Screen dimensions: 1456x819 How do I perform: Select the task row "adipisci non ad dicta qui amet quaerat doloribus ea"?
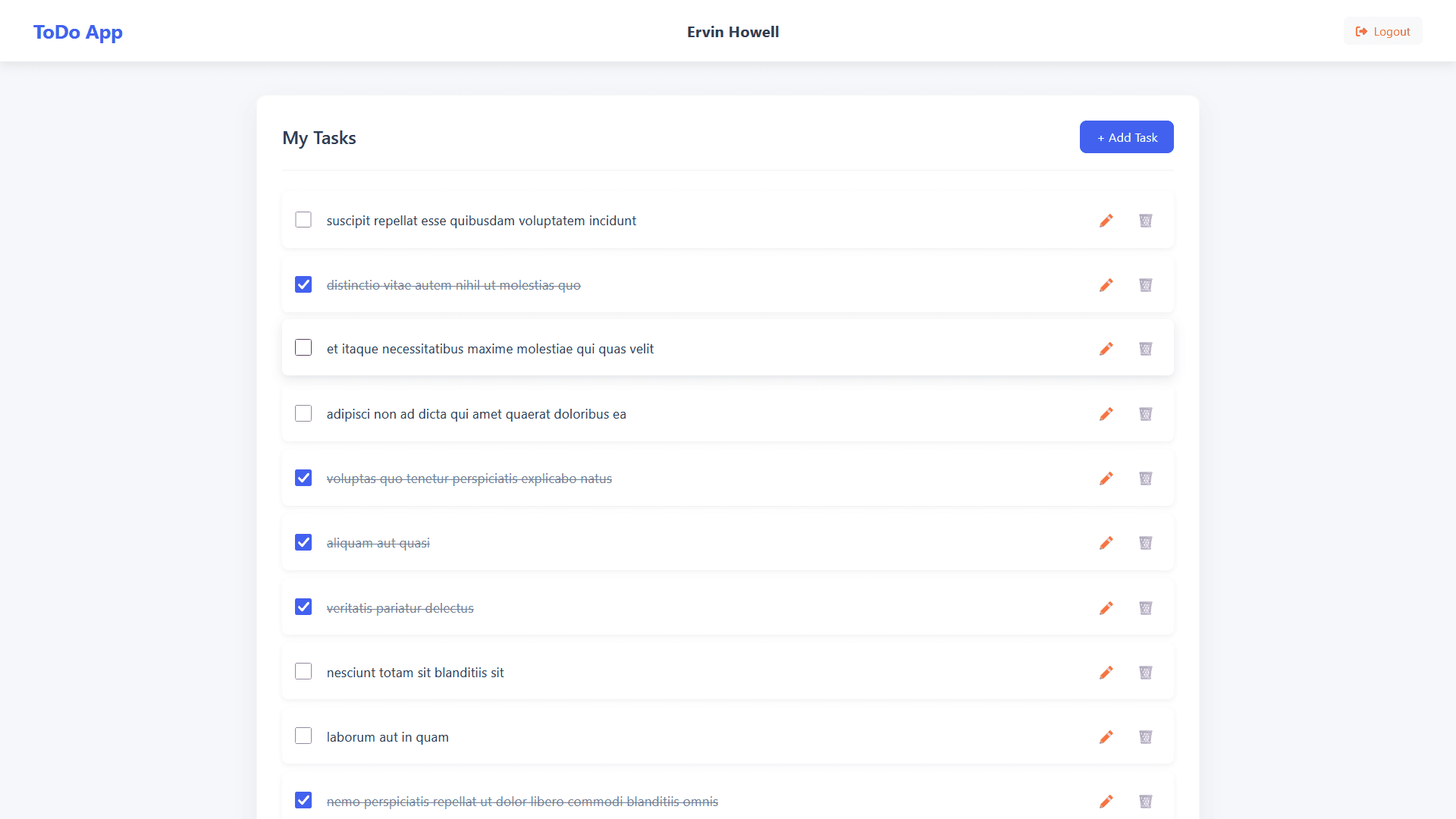[682, 414]
